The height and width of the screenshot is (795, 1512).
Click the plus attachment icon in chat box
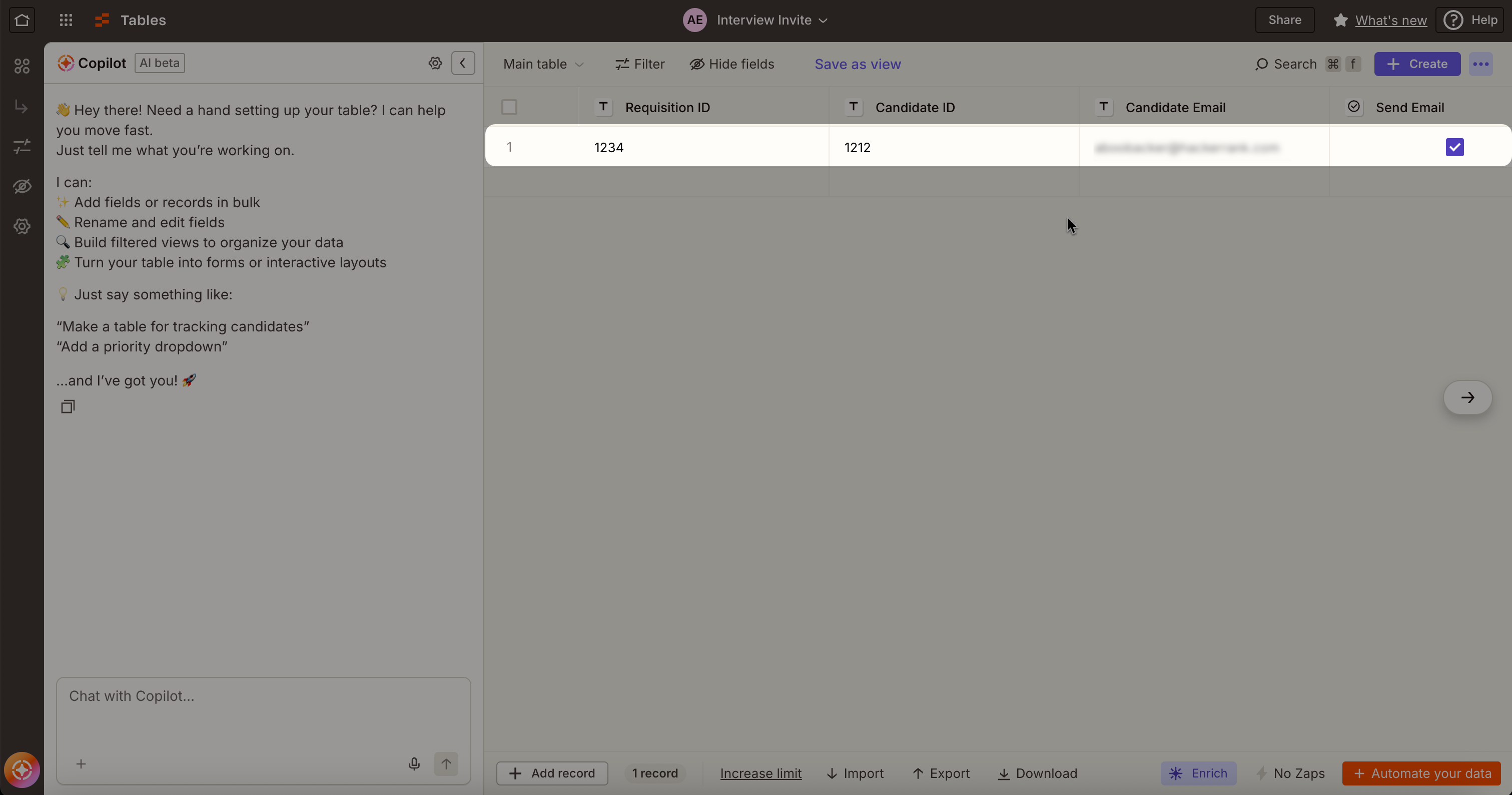coord(81,763)
